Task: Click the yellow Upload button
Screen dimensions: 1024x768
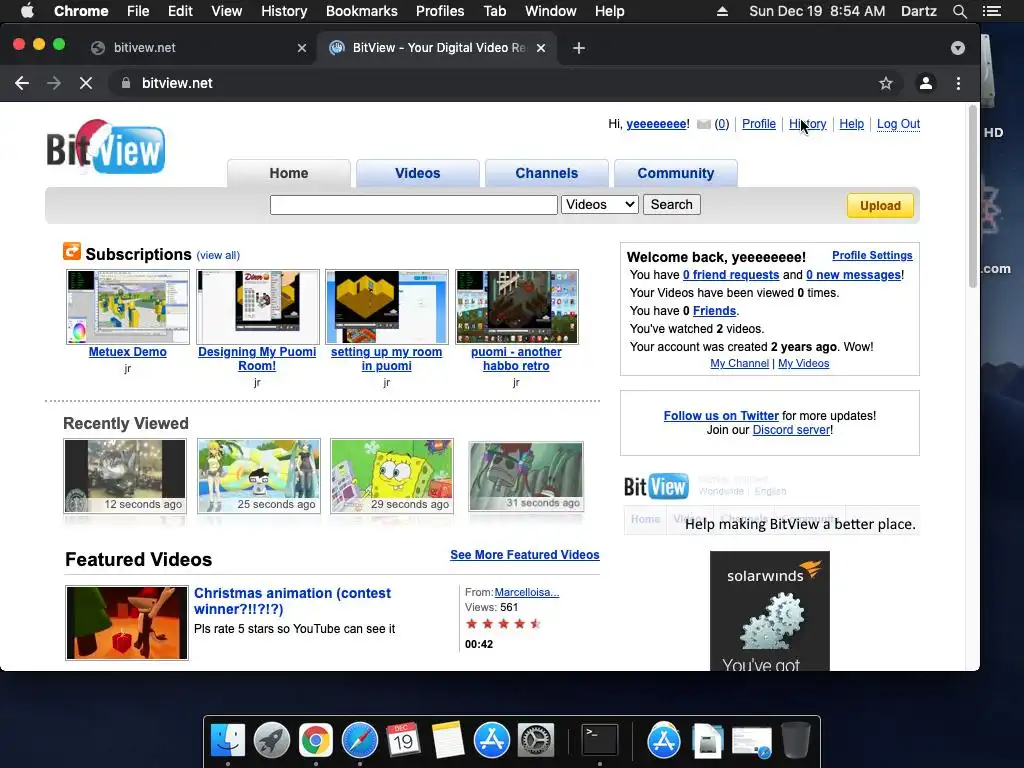Action: tap(880, 206)
